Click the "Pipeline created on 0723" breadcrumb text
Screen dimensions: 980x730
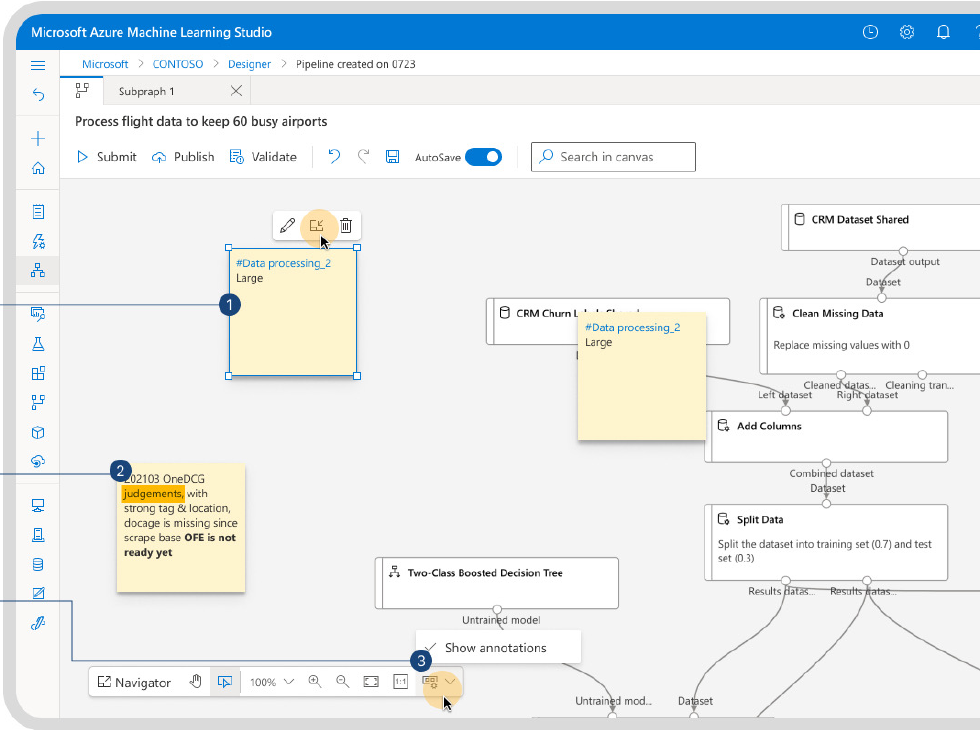click(356, 64)
